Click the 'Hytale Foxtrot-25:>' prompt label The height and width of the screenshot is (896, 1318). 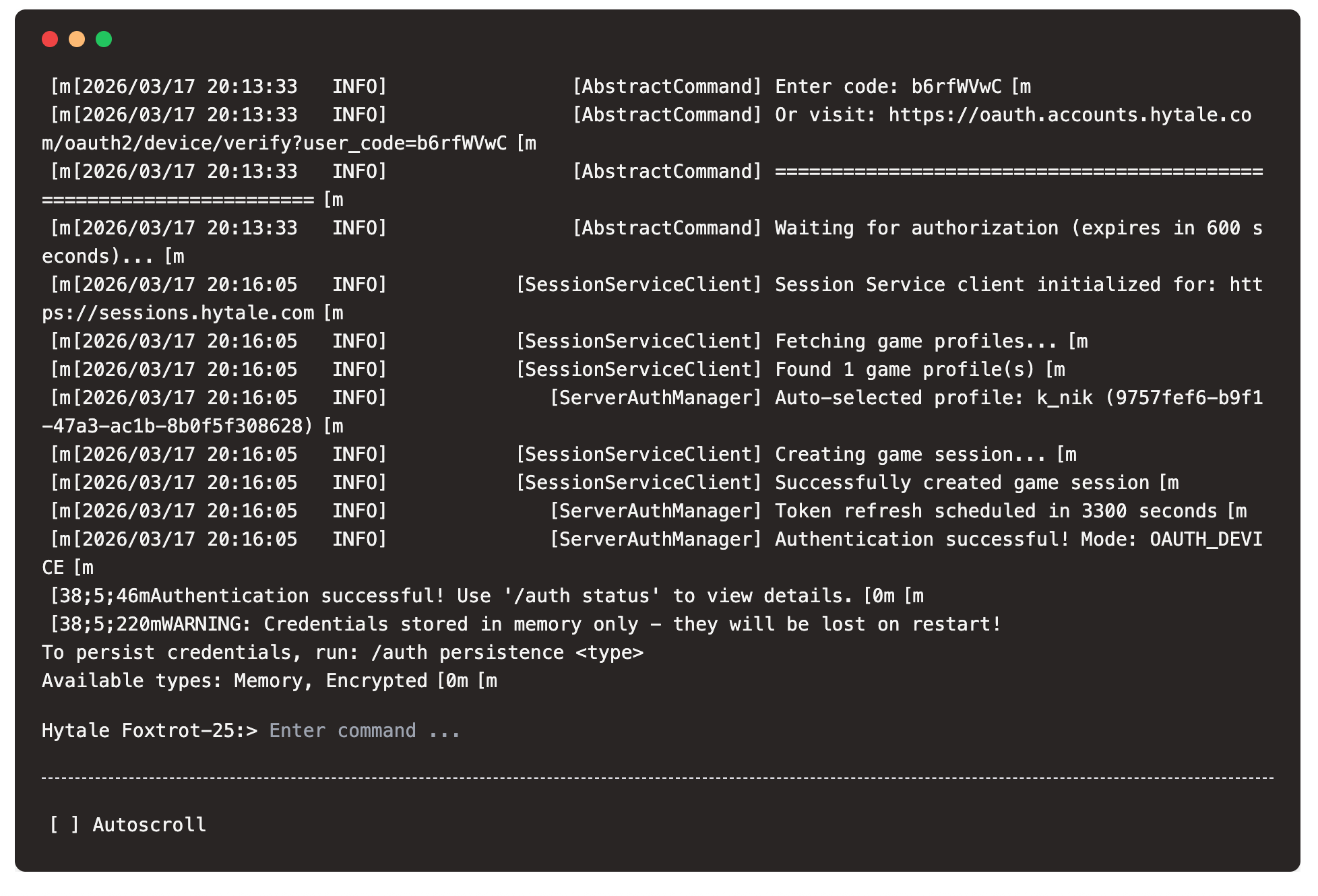(150, 731)
